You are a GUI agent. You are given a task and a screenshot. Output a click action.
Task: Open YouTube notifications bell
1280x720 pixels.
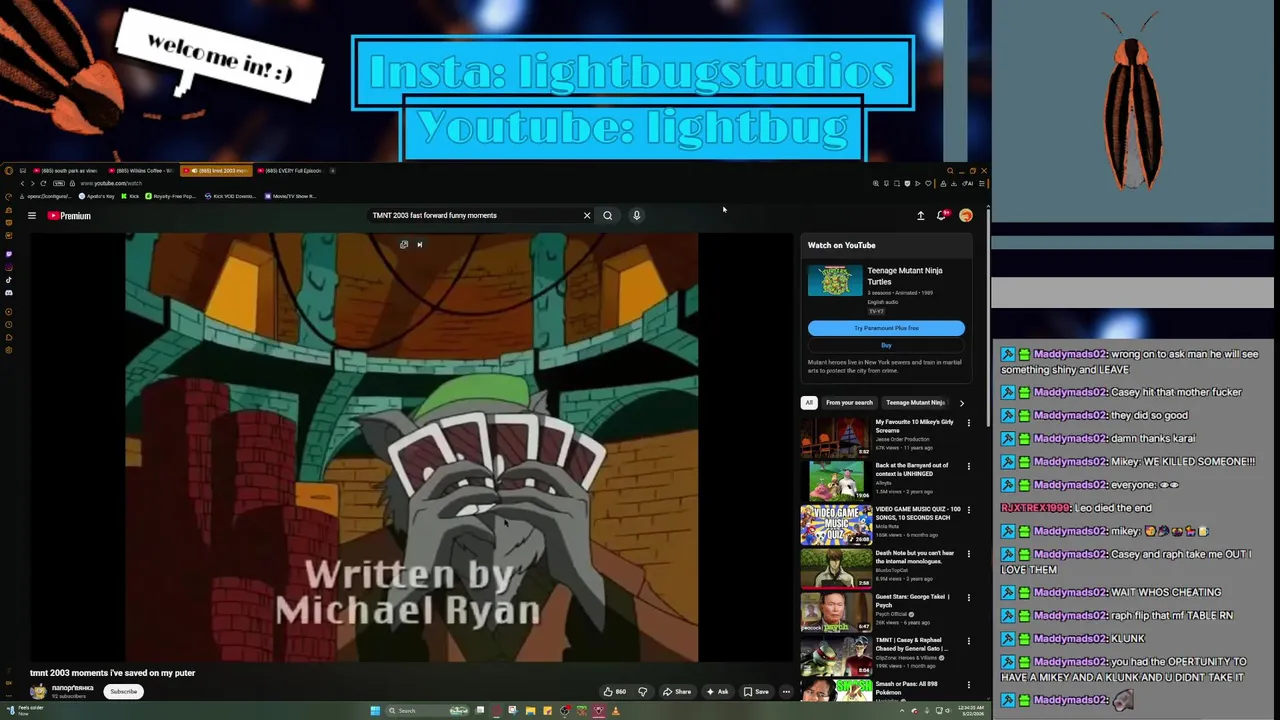point(942,215)
